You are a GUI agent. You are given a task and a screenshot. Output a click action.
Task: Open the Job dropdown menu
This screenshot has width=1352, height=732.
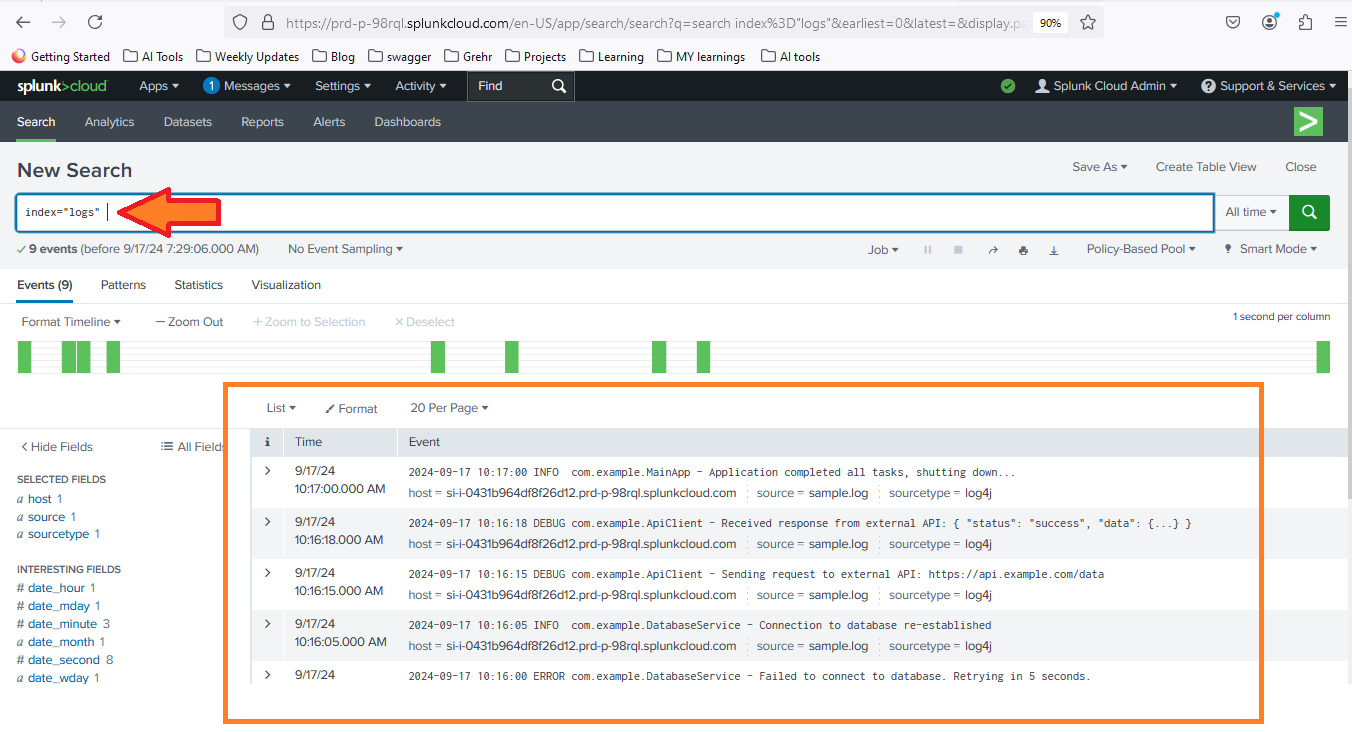pyautogui.click(x=883, y=250)
